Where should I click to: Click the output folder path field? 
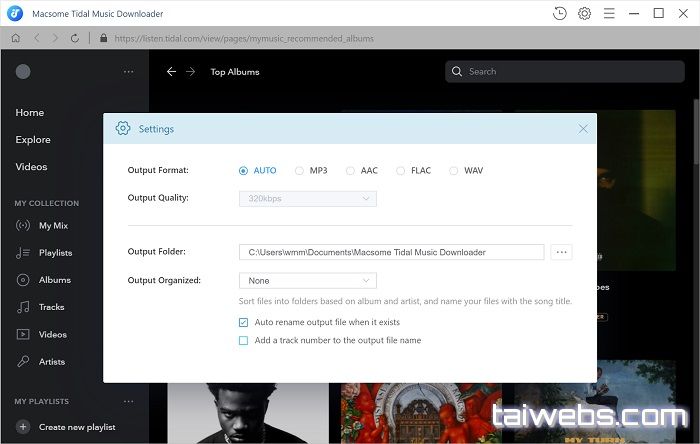tap(391, 252)
